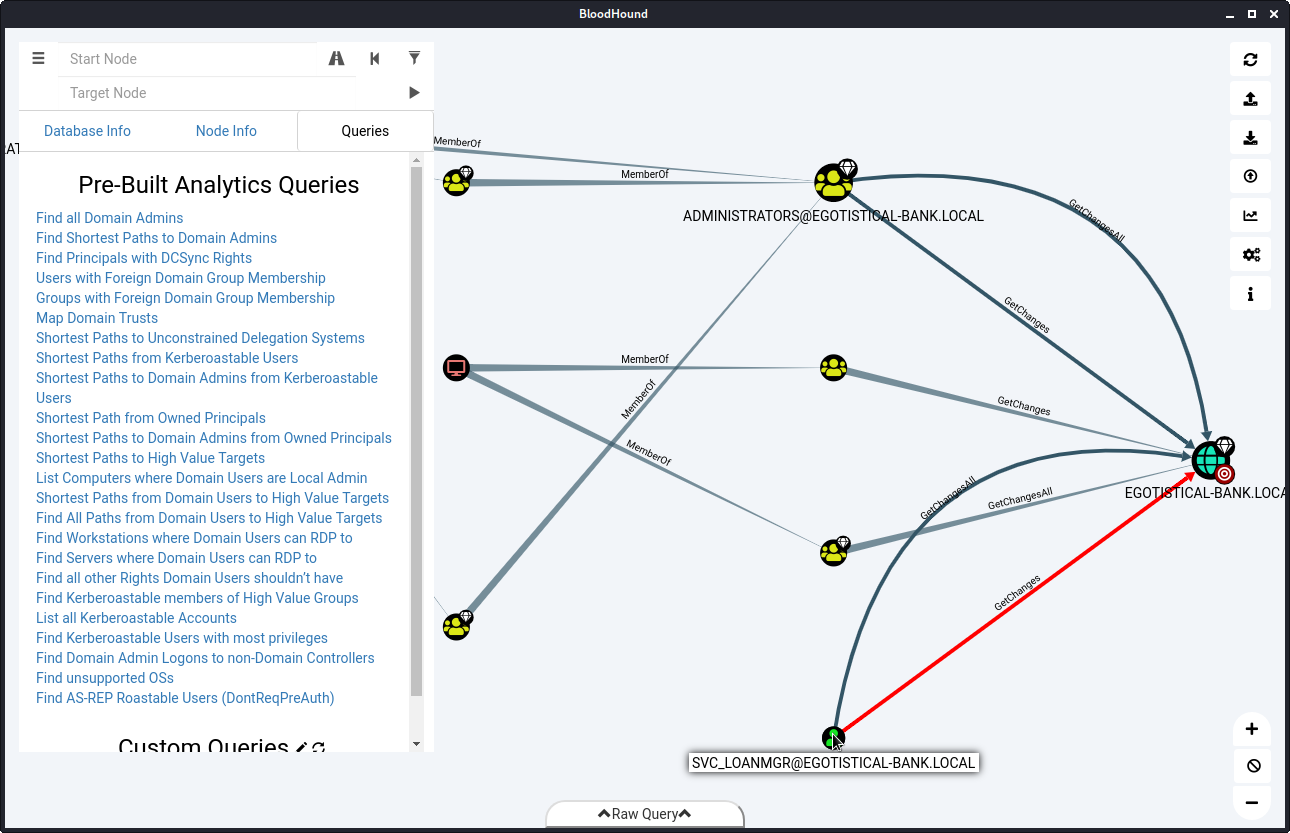Run List all Kerberoastable Accounts query
This screenshot has width=1290, height=833.
[136, 618]
